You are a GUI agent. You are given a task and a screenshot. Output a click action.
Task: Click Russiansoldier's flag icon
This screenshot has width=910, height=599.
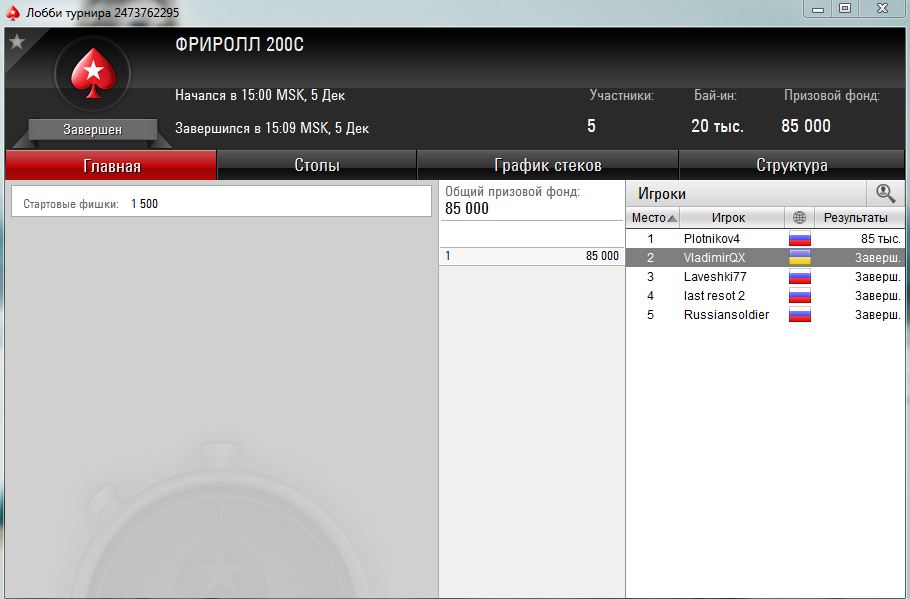pyautogui.click(x=799, y=315)
